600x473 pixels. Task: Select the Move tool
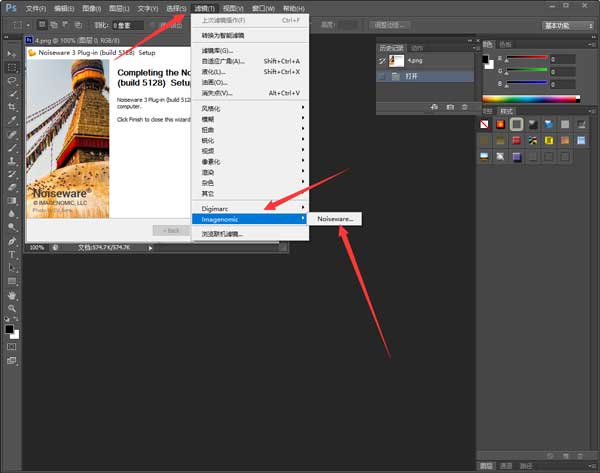tap(12, 54)
